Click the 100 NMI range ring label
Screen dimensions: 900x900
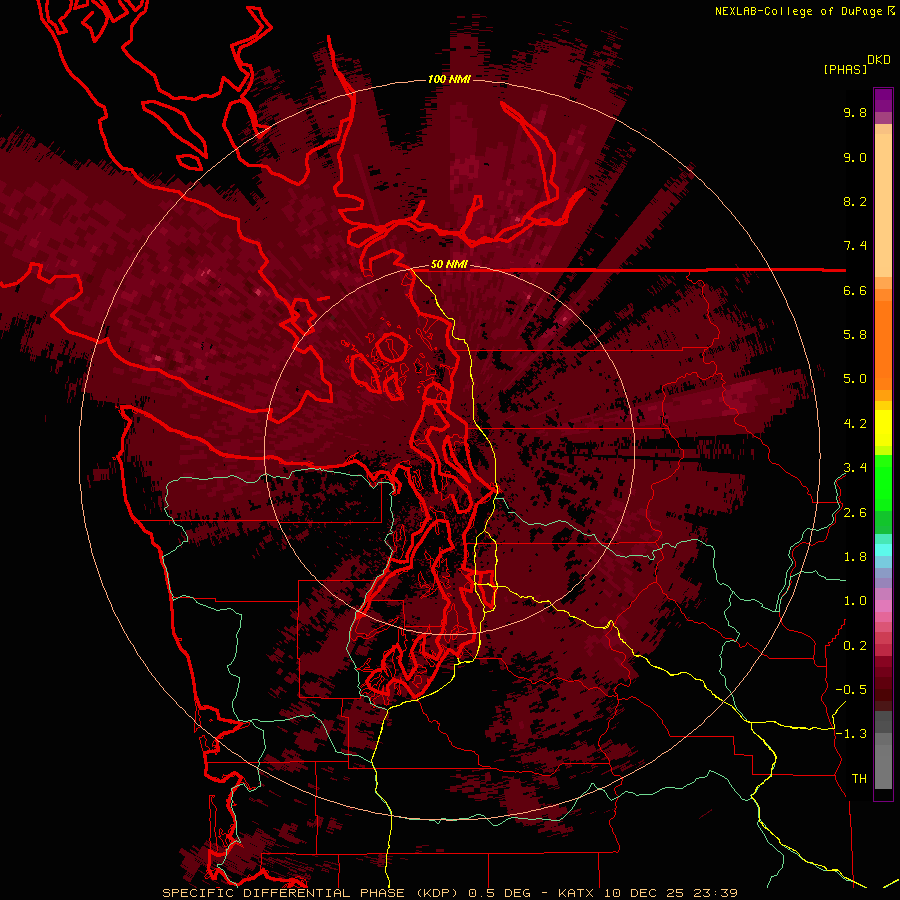(x=449, y=79)
